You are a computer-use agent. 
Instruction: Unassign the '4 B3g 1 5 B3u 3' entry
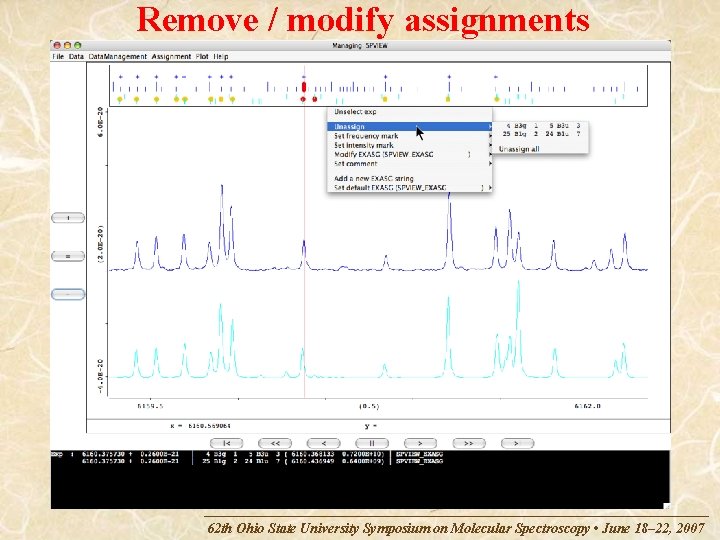click(543, 125)
